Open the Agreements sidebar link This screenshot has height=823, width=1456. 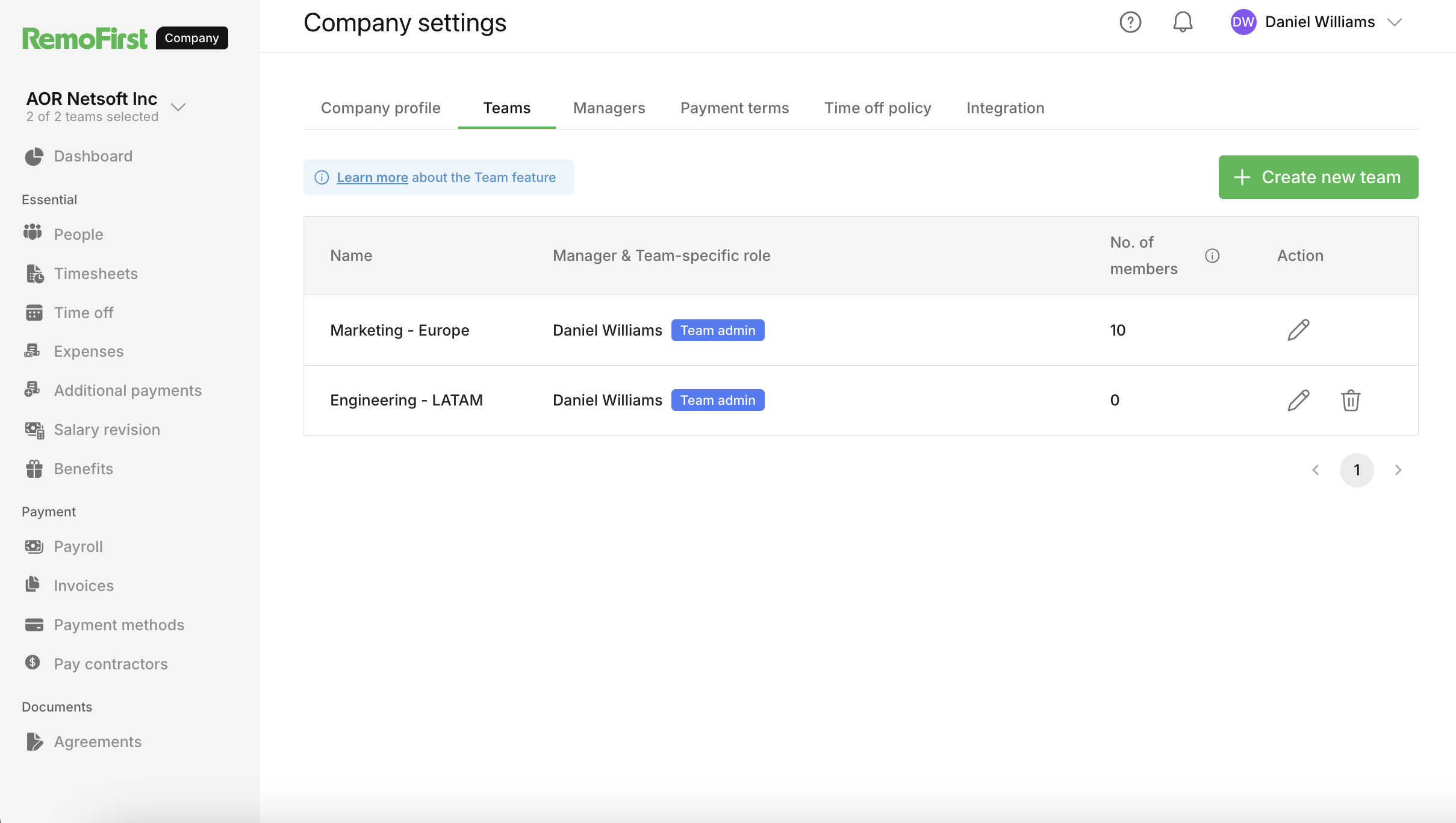pos(98,742)
